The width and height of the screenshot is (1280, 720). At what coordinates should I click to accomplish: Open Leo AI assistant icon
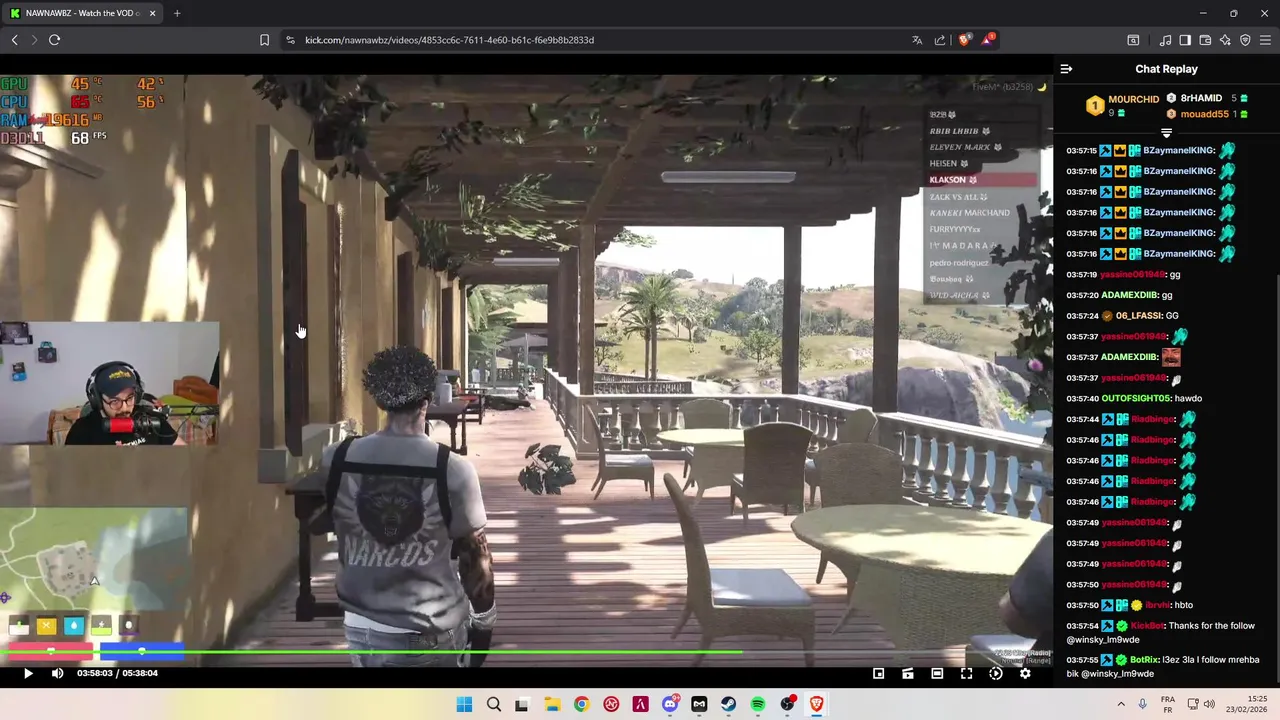point(1225,40)
